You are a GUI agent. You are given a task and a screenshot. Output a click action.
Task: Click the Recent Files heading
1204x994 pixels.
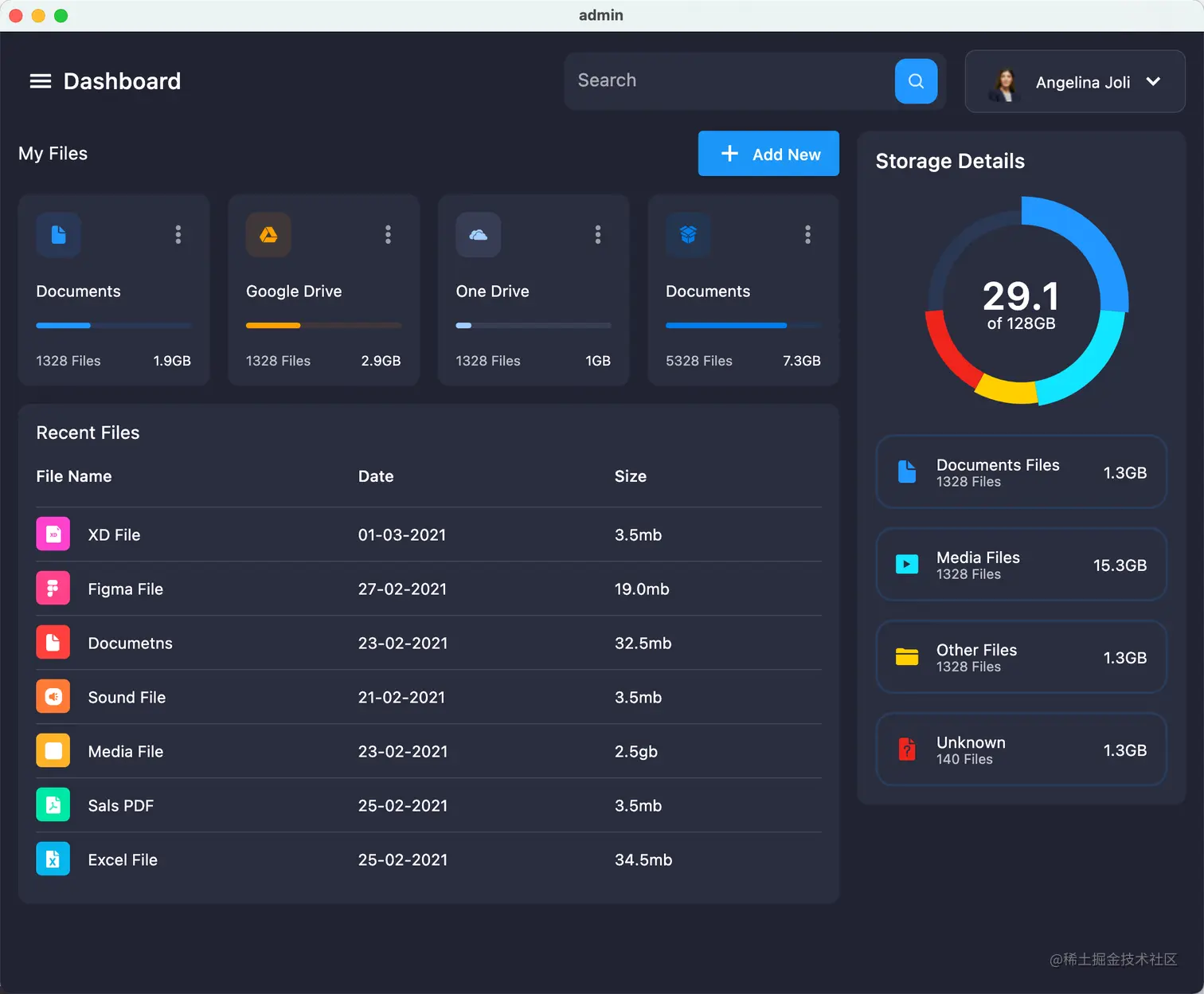(x=88, y=432)
